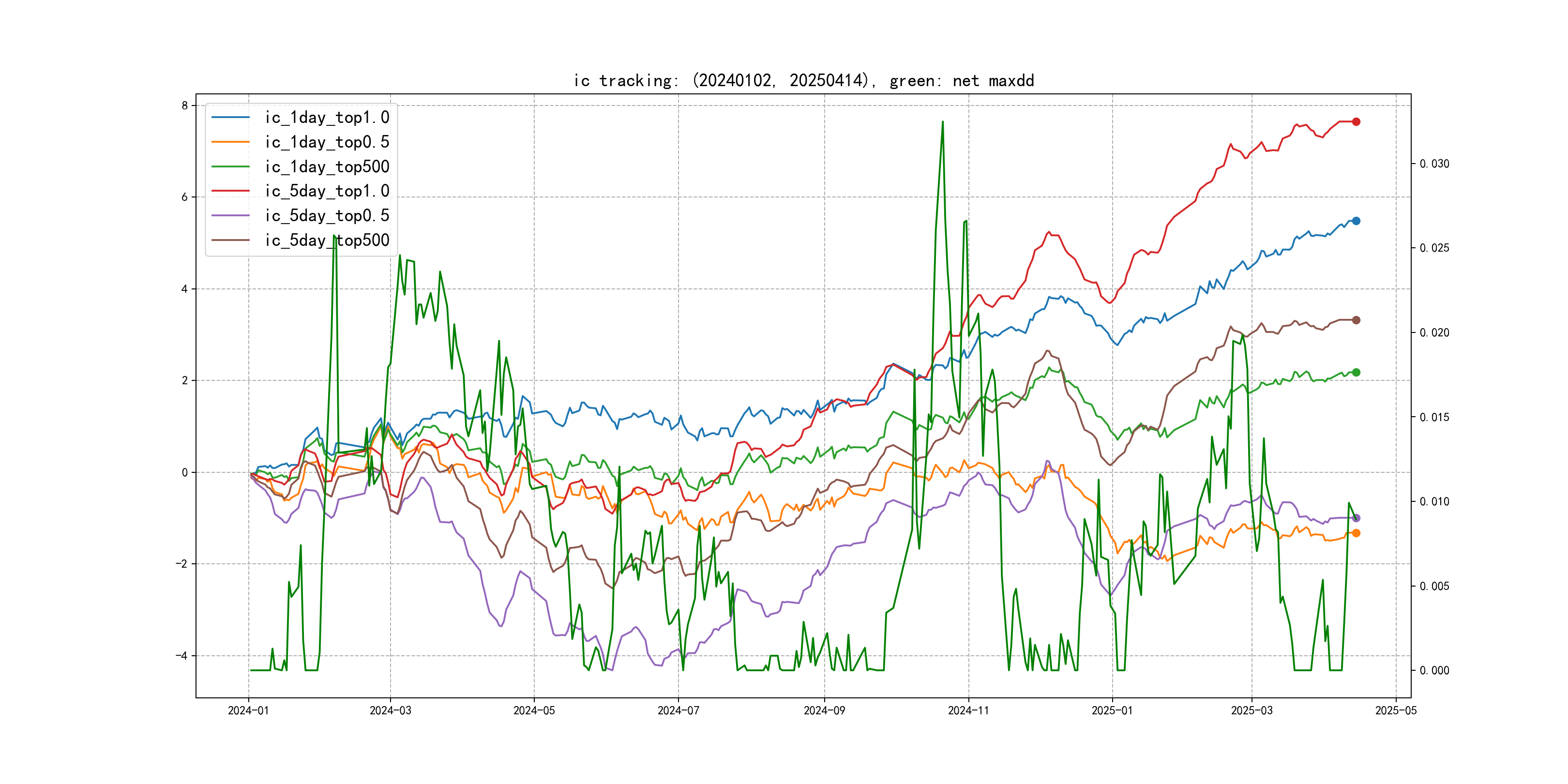Click the ic_1day_top0.5 legend label
The image size is (1568, 784).
point(327,142)
